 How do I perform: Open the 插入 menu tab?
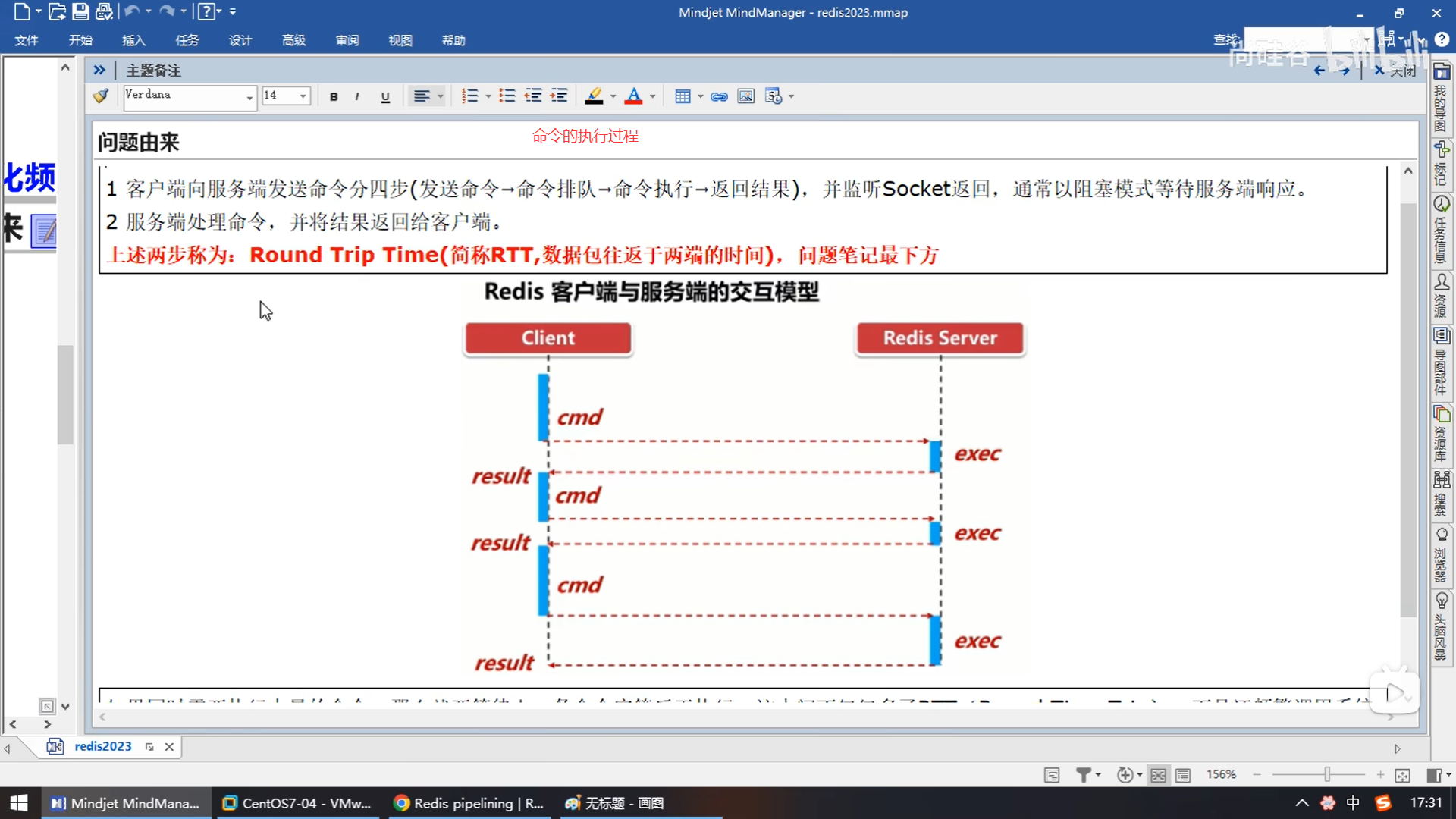tap(133, 40)
